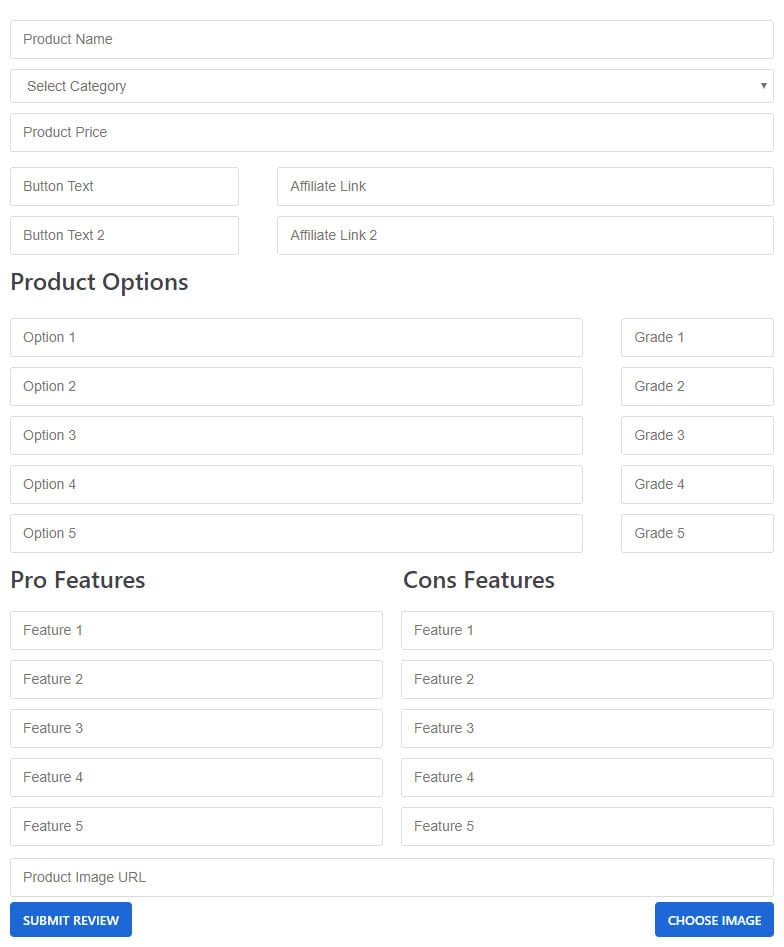The image size is (784, 947).
Task: Click the Grade 4 input
Action: 697,485
